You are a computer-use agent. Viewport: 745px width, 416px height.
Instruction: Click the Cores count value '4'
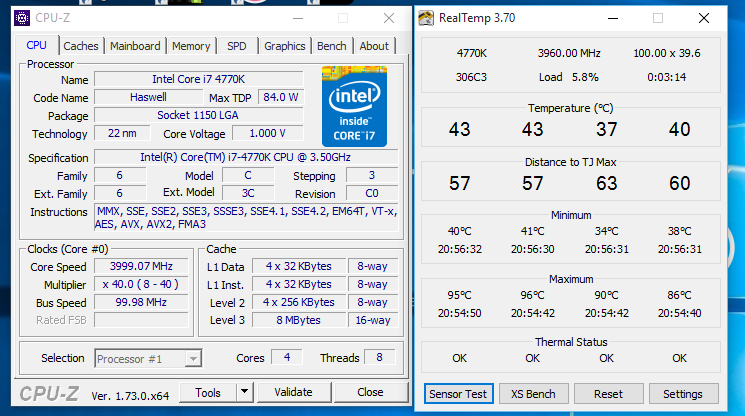click(x=287, y=357)
